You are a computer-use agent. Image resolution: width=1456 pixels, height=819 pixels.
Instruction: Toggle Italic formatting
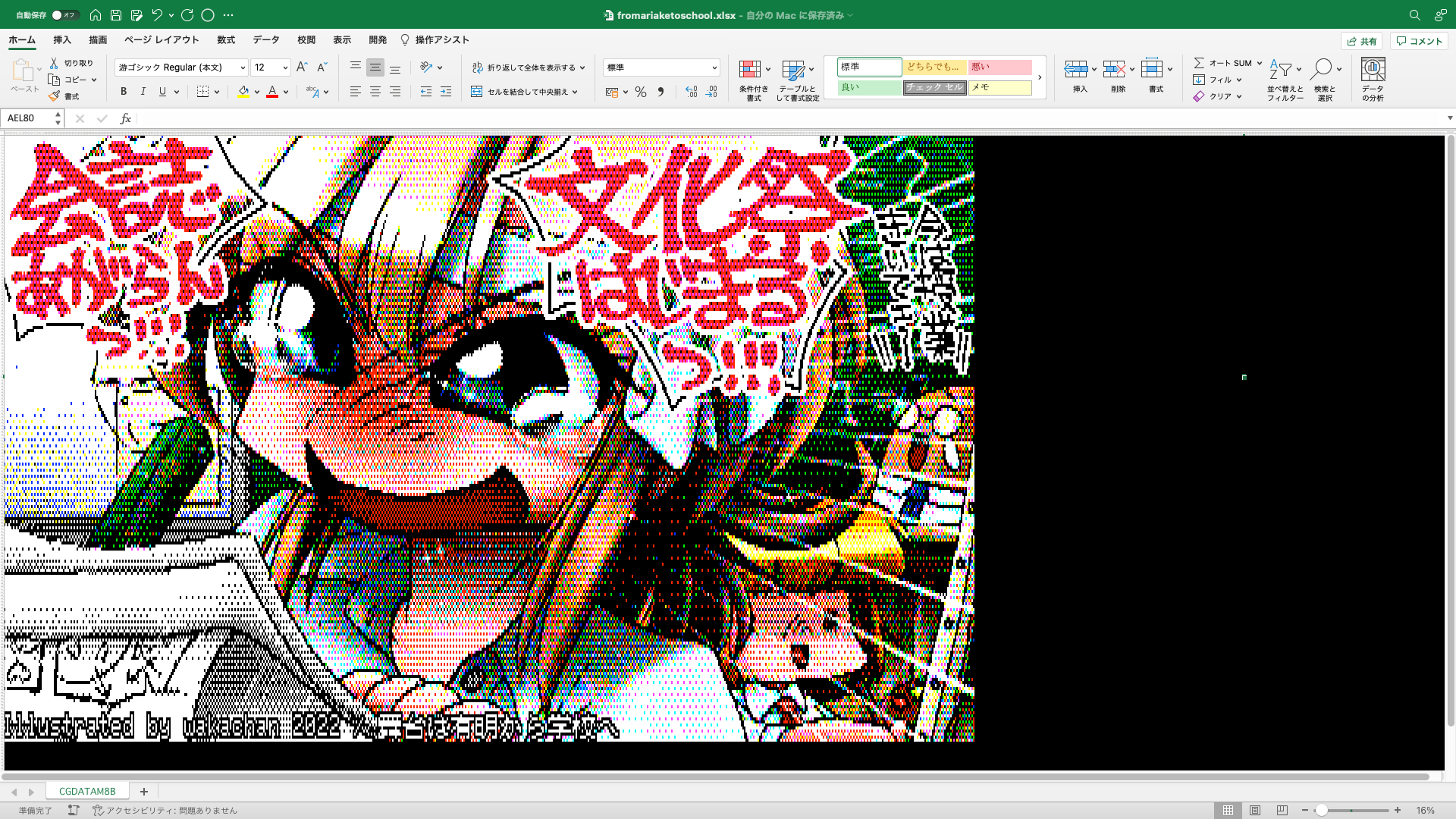click(x=143, y=92)
